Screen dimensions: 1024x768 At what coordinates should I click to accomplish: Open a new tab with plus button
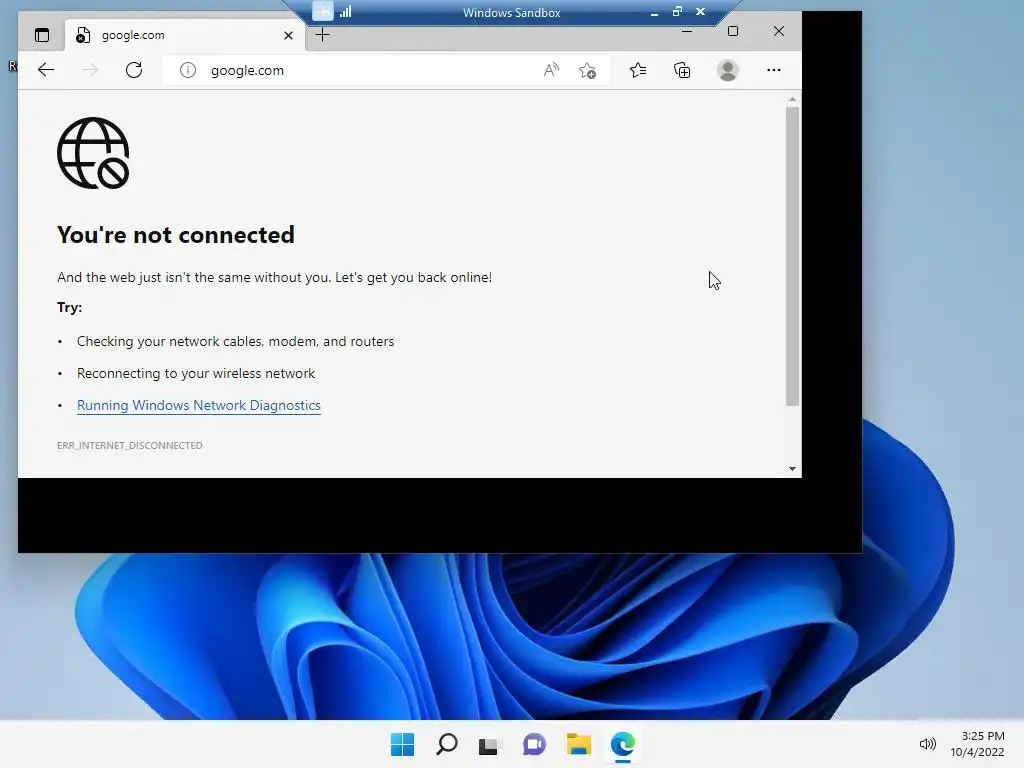click(322, 35)
